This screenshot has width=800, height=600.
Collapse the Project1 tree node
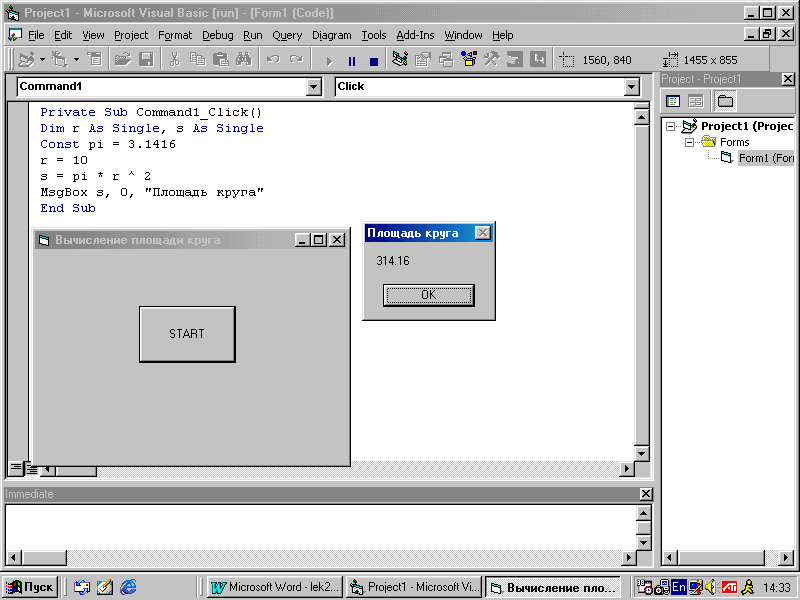(670, 126)
